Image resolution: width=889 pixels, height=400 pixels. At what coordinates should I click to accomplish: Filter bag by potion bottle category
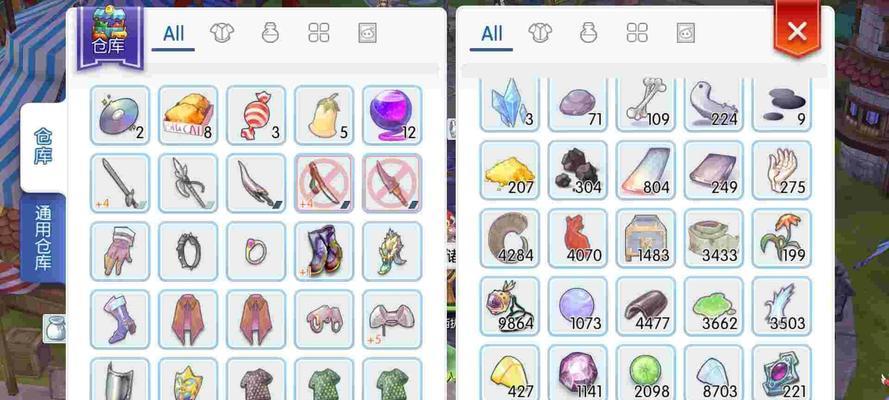point(589,33)
